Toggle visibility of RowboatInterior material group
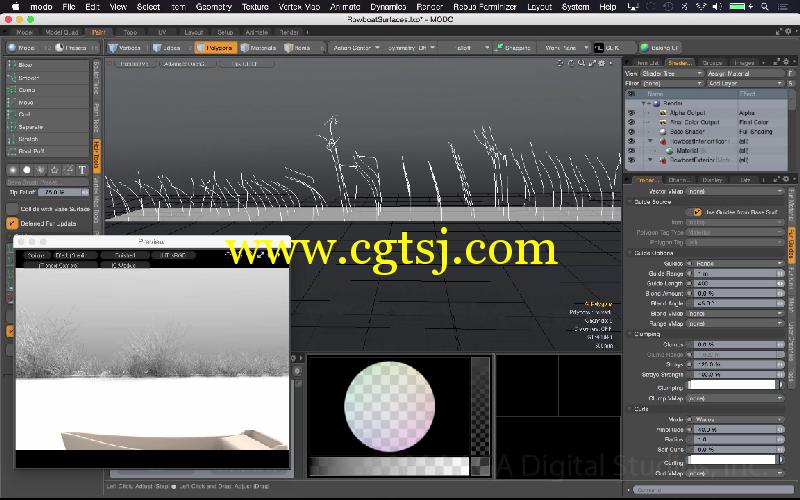This screenshot has height=500, width=800. (632, 141)
